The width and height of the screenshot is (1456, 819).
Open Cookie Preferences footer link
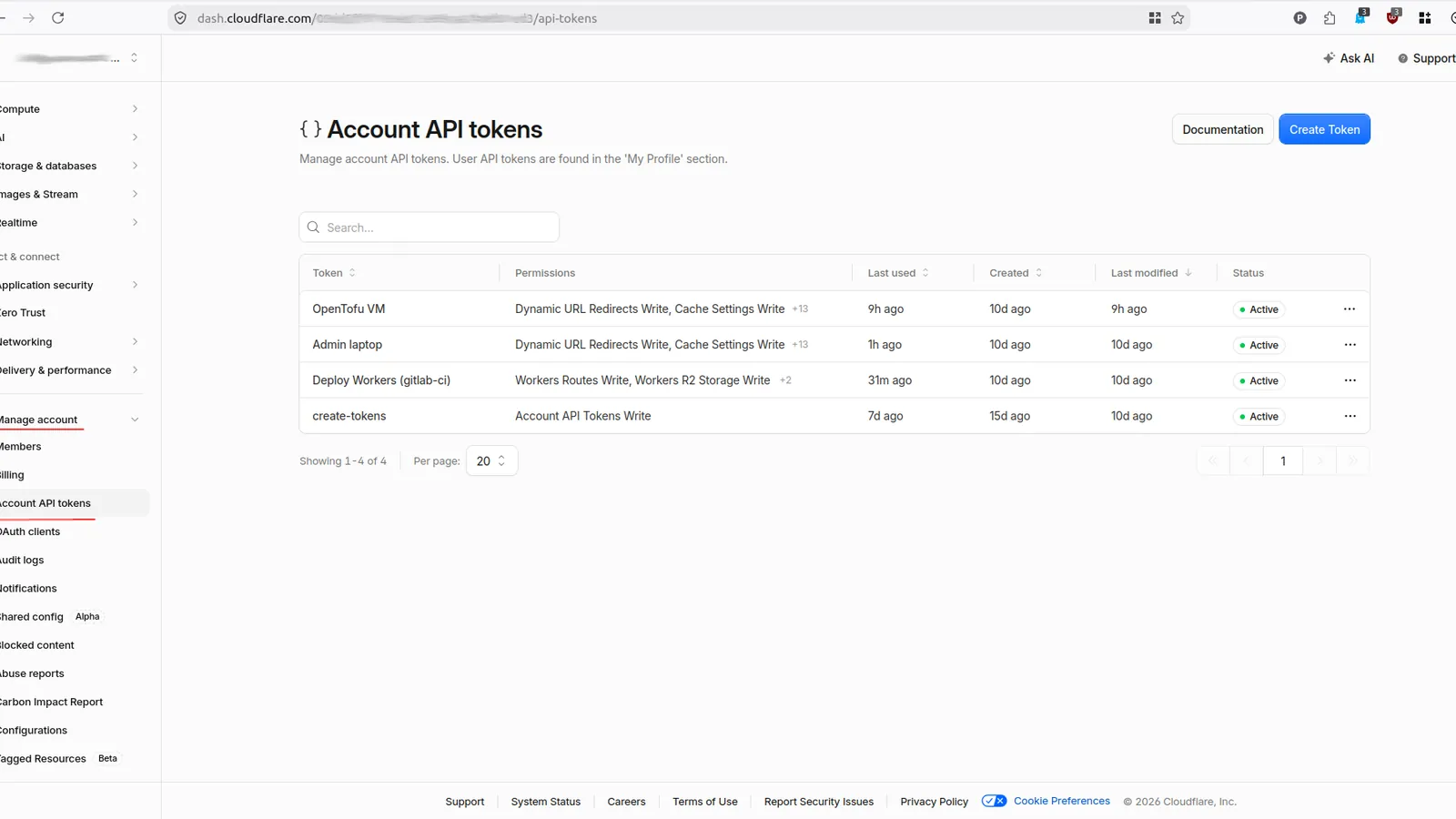point(1062,801)
